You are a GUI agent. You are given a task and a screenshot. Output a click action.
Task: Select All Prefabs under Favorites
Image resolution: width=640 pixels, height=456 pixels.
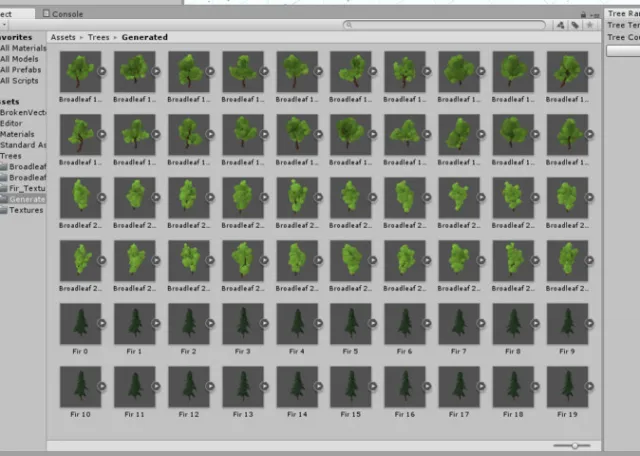coord(20,69)
